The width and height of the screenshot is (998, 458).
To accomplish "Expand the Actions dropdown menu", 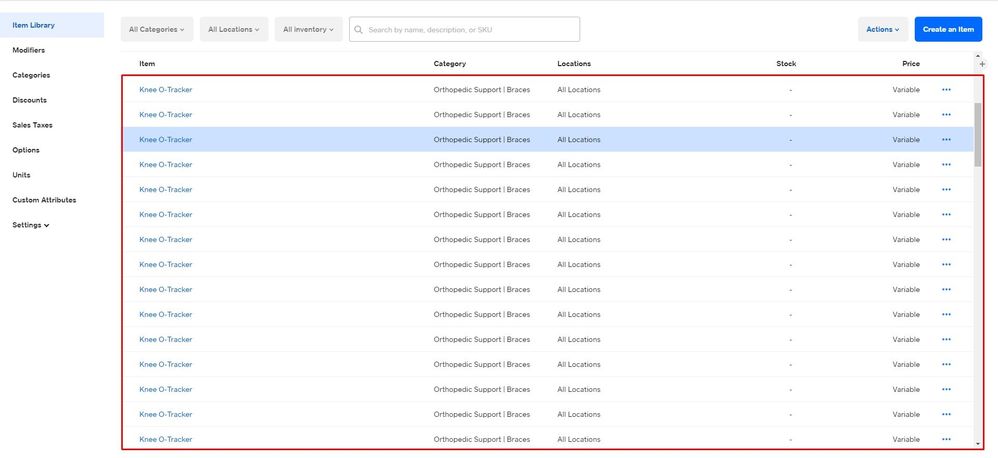I will (882, 30).
